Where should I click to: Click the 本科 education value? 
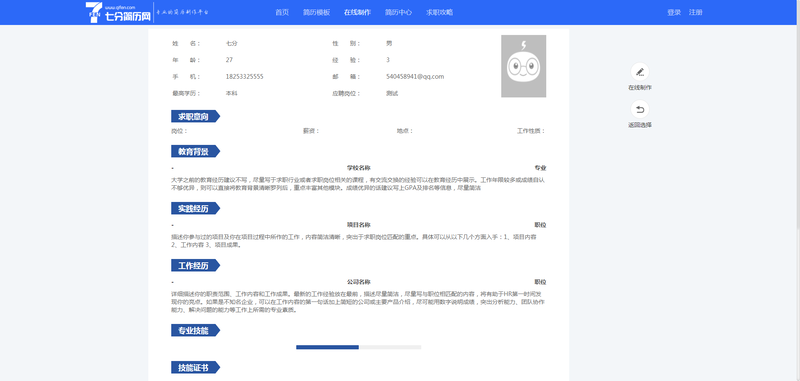click(232, 93)
